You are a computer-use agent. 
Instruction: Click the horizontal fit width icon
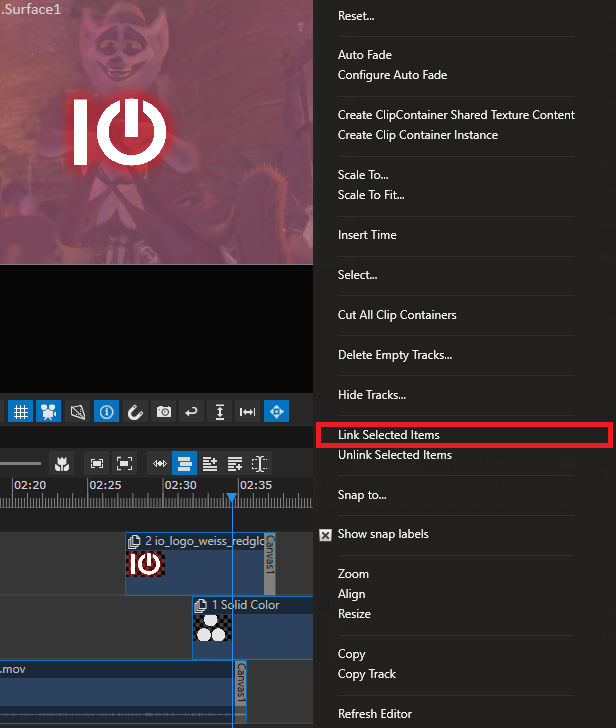(x=247, y=411)
